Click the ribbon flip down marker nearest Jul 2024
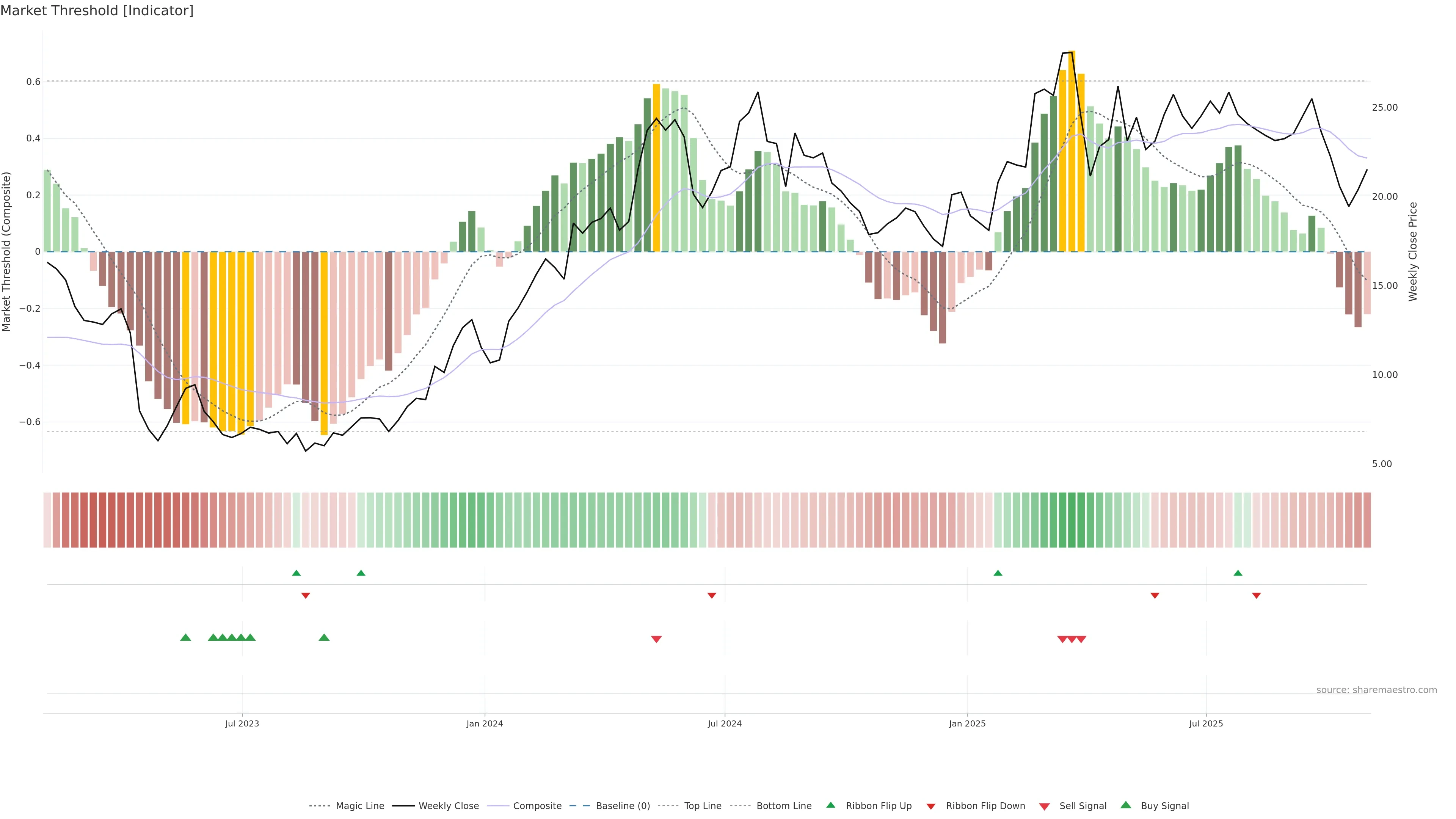Screen dimensions: 1456x819 (712, 596)
